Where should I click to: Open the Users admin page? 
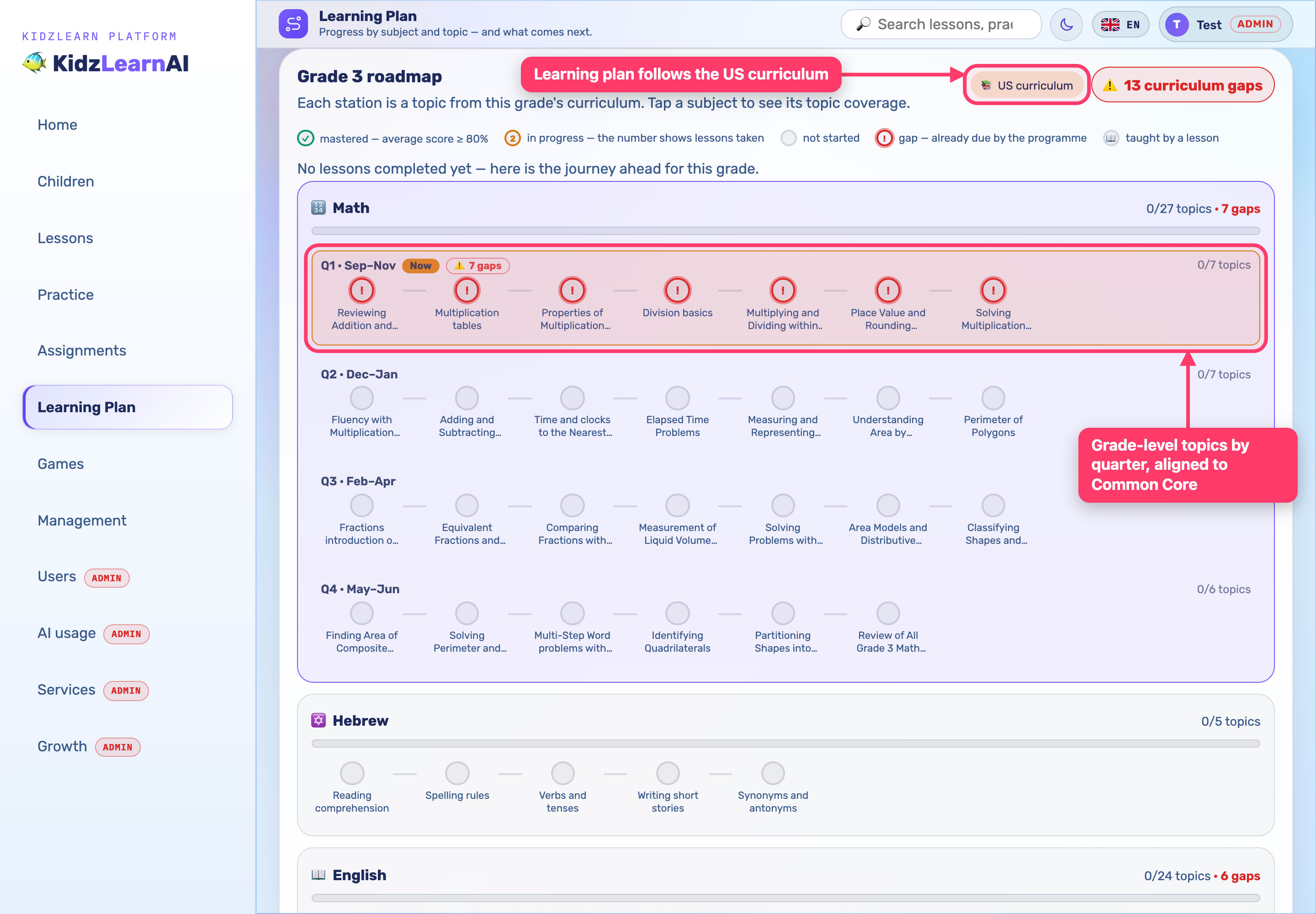83,577
